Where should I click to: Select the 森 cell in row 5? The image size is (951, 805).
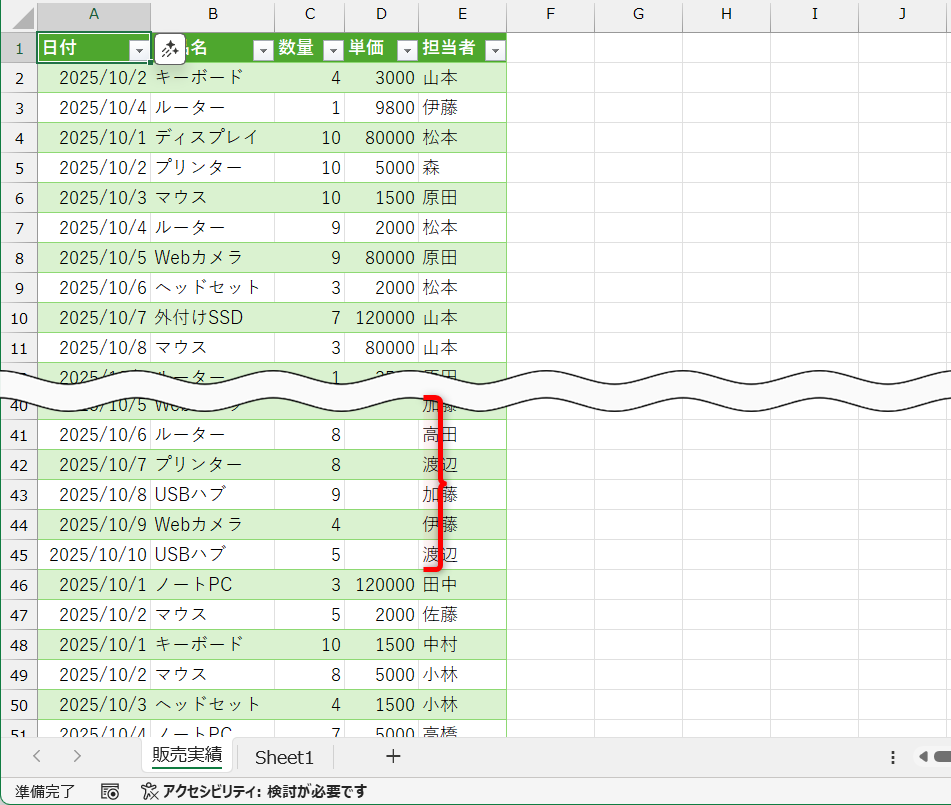(462, 167)
